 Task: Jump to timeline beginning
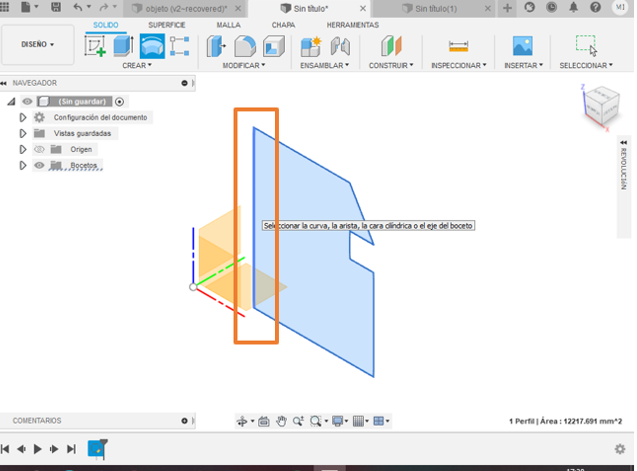pyautogui.click(x=5, y=449)
